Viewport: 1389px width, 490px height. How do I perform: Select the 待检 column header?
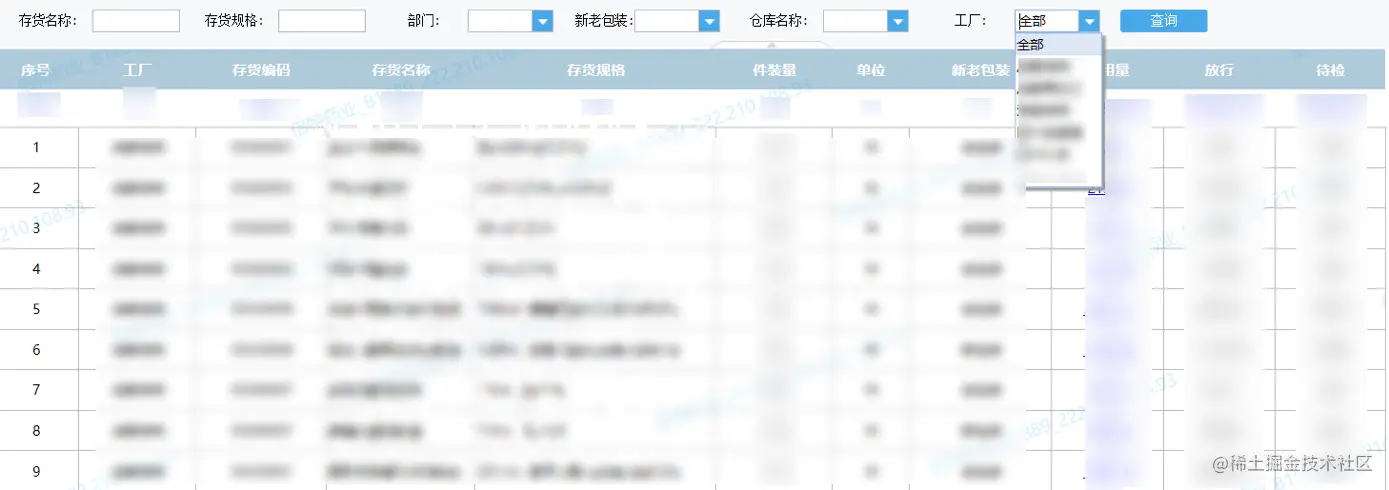pos(1331,70)
